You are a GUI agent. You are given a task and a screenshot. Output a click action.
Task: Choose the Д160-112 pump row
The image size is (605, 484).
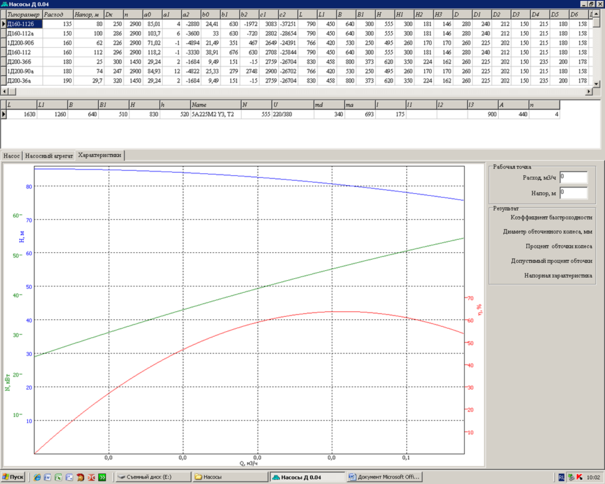click(22, 53)
